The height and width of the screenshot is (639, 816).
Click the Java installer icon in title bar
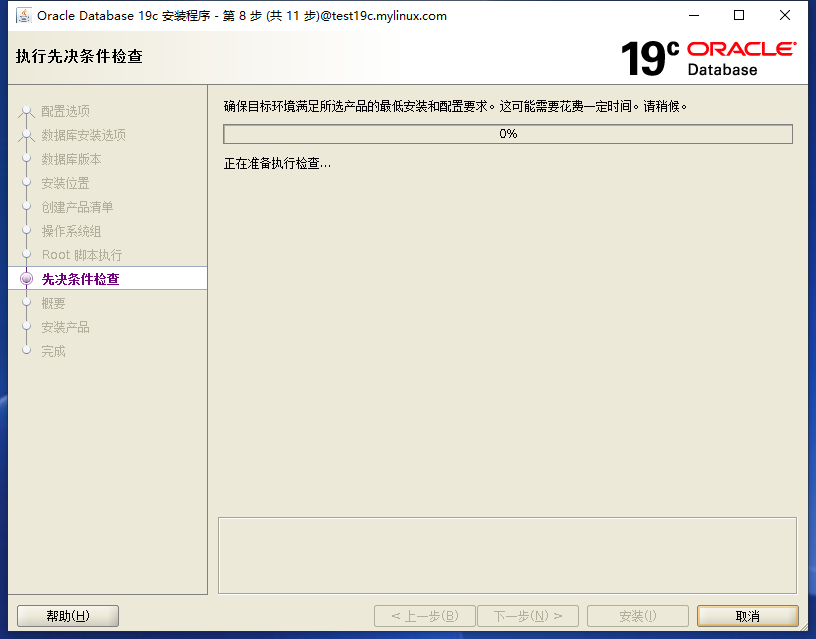(x=23, y=16)
